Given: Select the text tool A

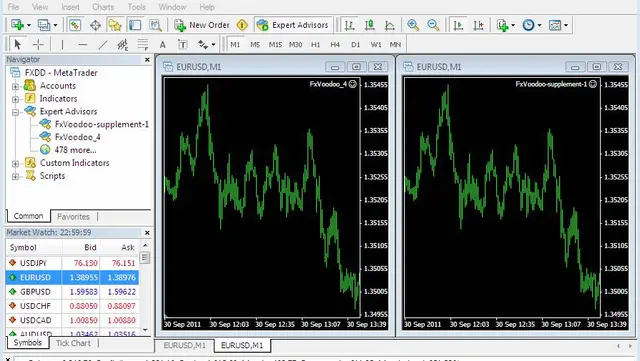Looking at the screenshot, I should 162,45.
